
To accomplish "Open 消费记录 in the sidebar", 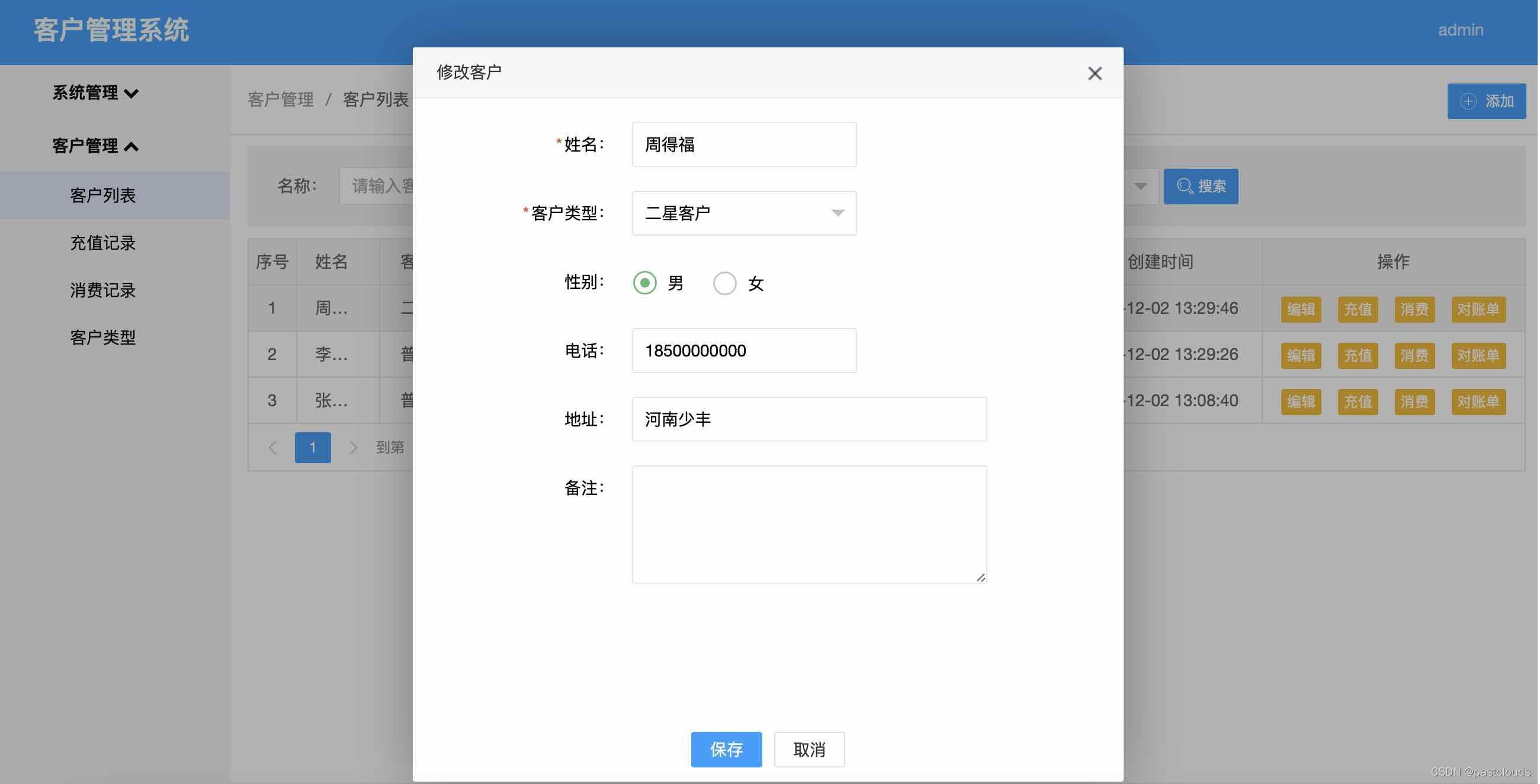I will click(103, 290).
